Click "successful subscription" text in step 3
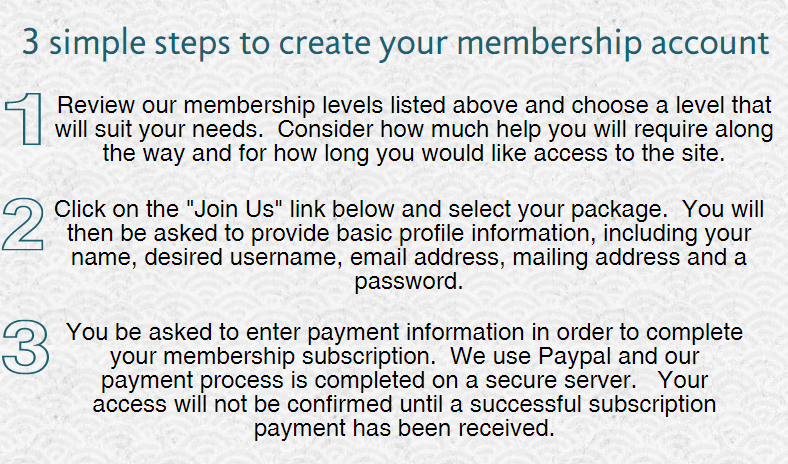Image resolution: width=788 pixels, height=464 pixels. tap(593, 405)
